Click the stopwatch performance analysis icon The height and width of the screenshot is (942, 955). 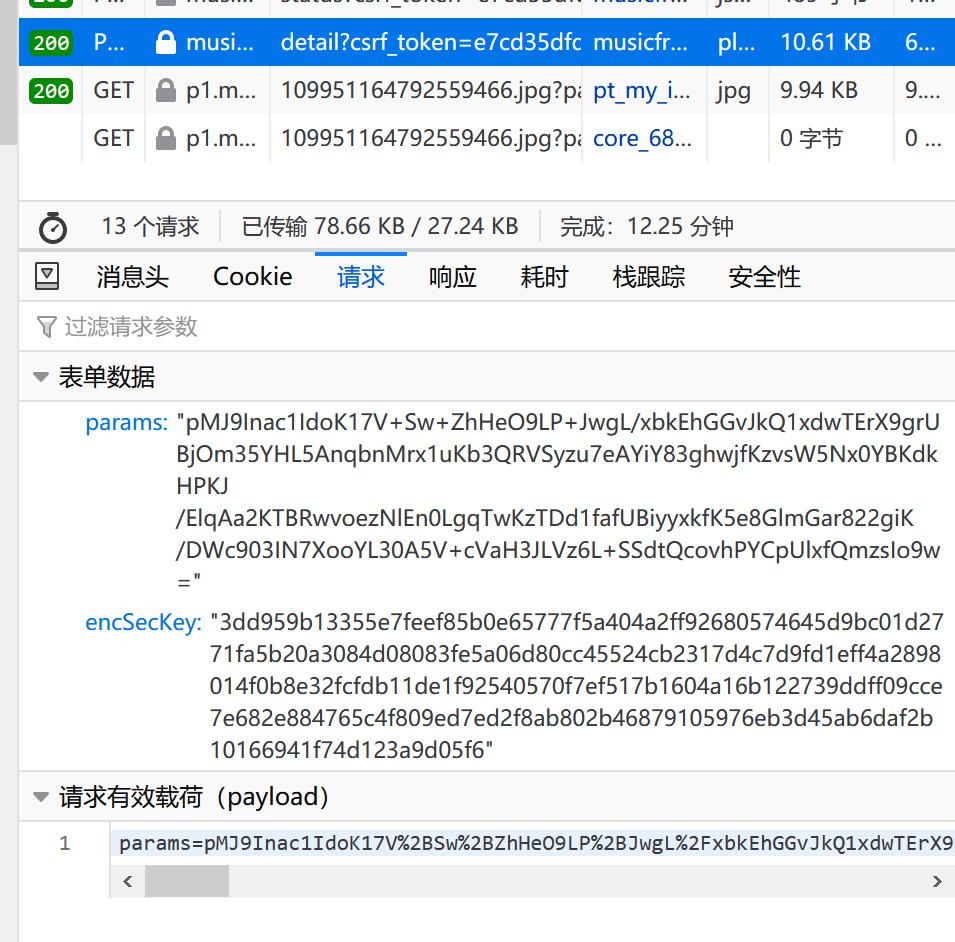tap(52, 227)
